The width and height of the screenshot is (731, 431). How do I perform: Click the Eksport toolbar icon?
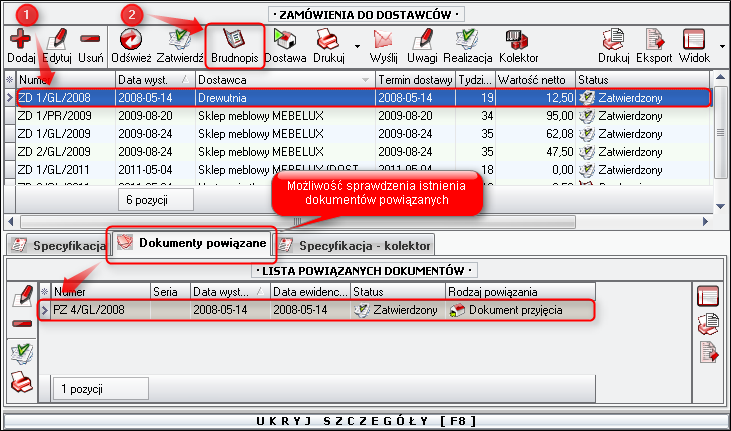coord(655,42)
